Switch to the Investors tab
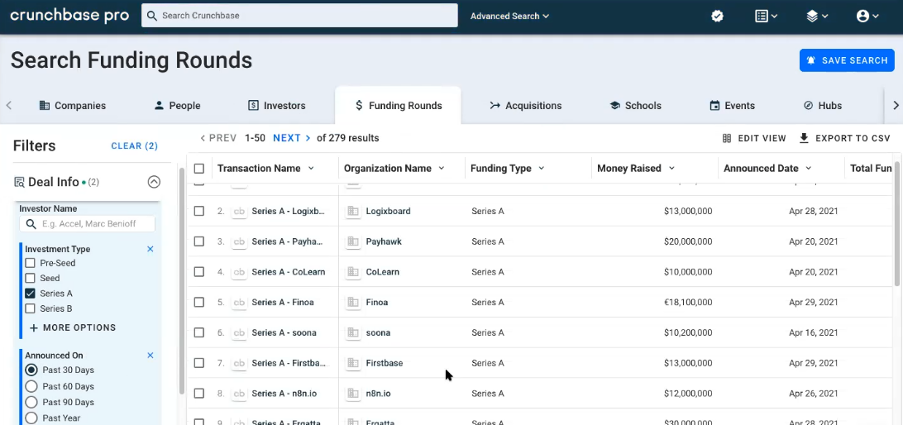904x426 pixels. (x=277, y=105)
